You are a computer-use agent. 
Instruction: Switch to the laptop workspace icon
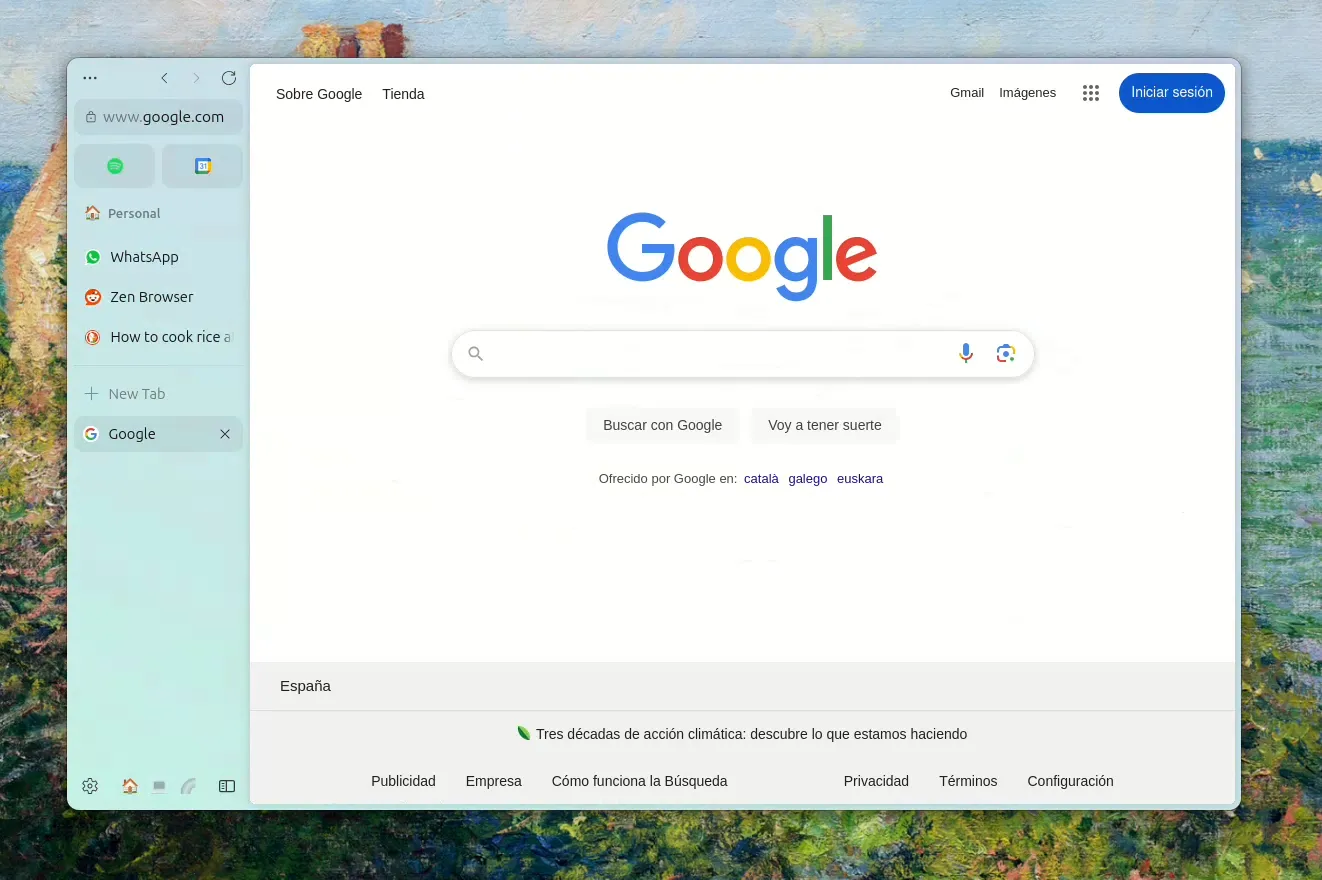[x=159, y=787]
